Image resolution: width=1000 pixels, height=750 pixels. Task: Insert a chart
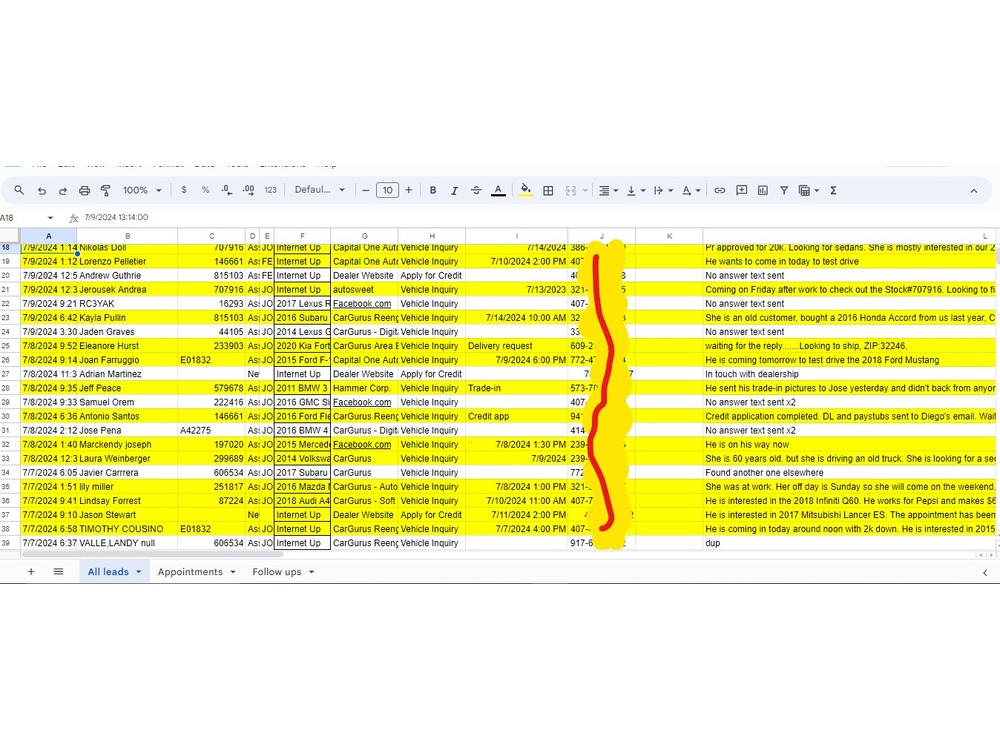[x=763, y=190]
